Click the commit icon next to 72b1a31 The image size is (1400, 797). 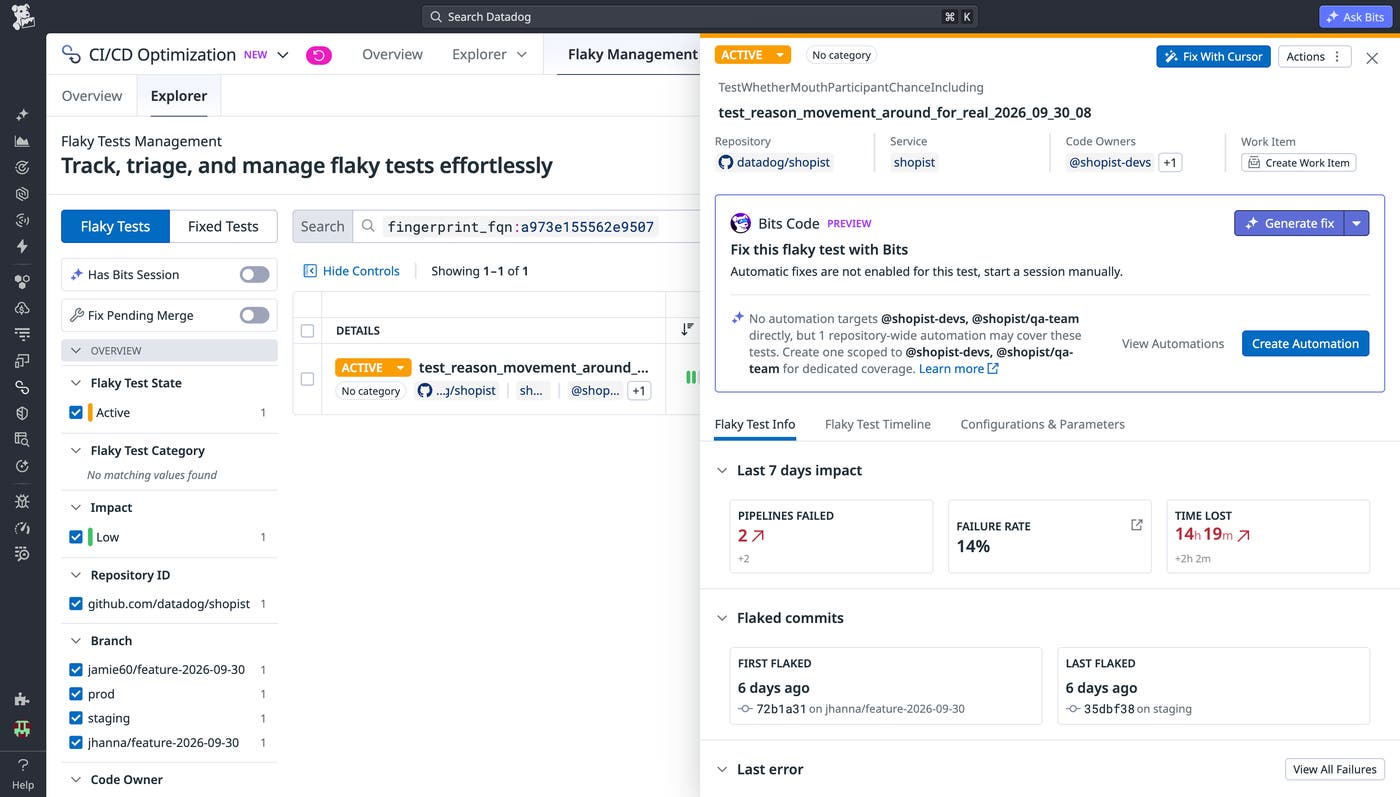point(745,709)
